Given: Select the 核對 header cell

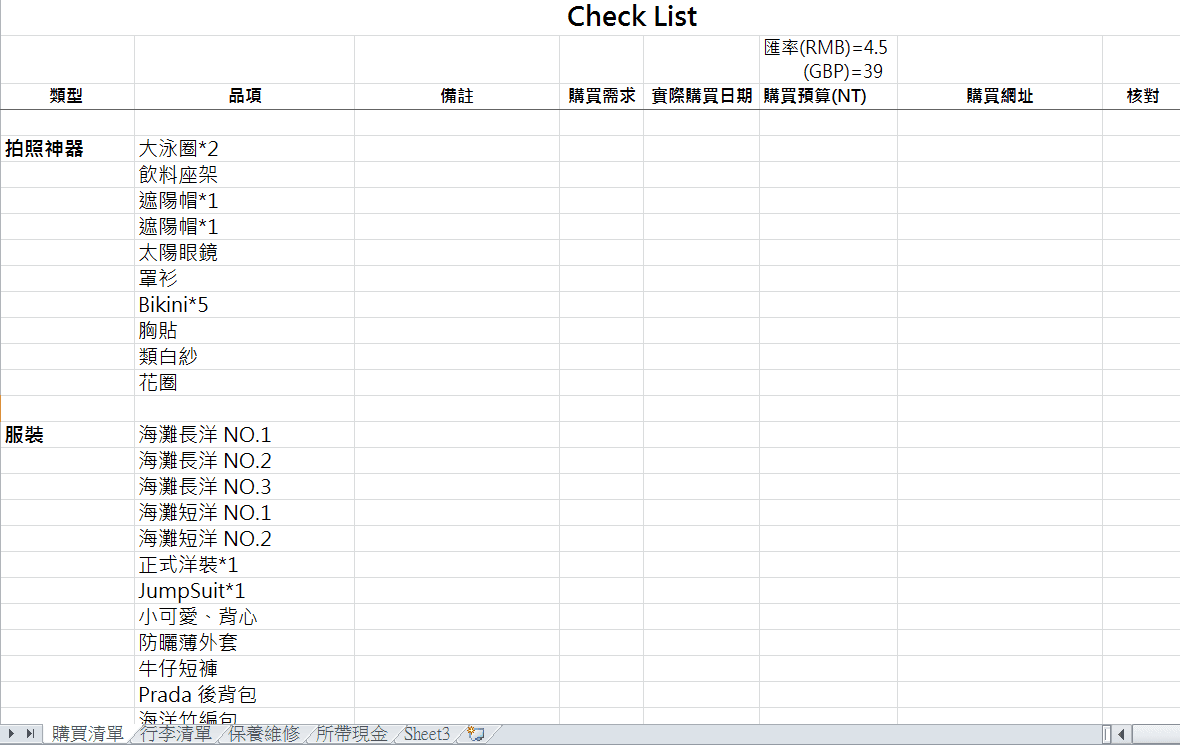Looking at the screenshot, I should pos(1142,96).
